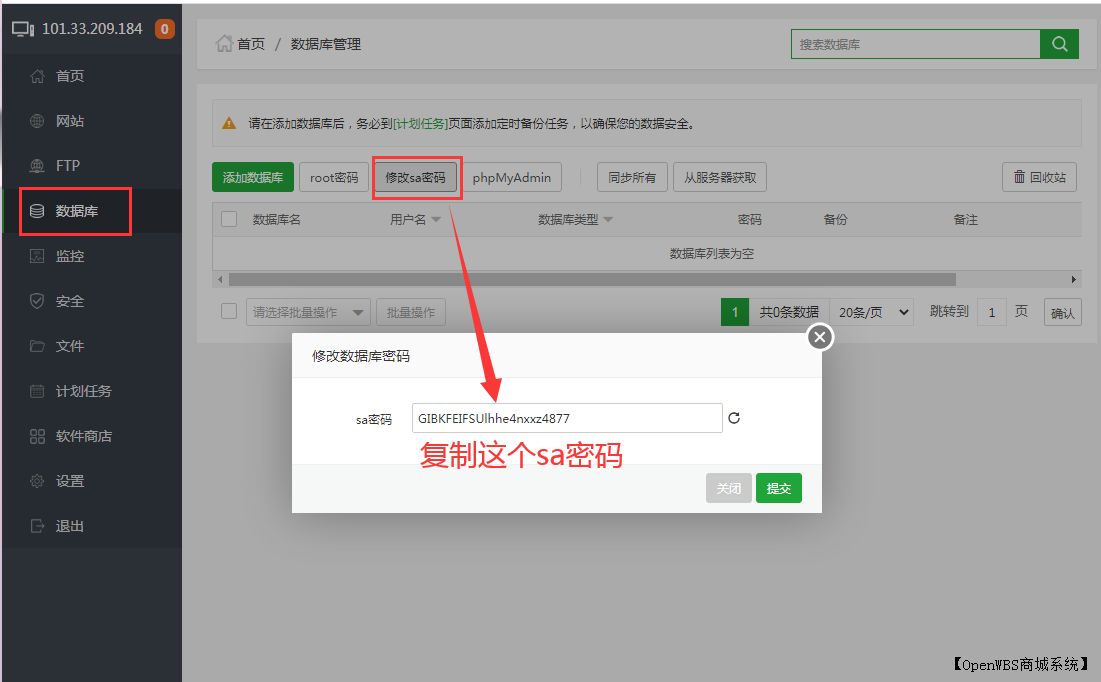Check the batch operation checkbox near 批量操作
This screenshot has height=682, width=1101.
click(226, 311)
